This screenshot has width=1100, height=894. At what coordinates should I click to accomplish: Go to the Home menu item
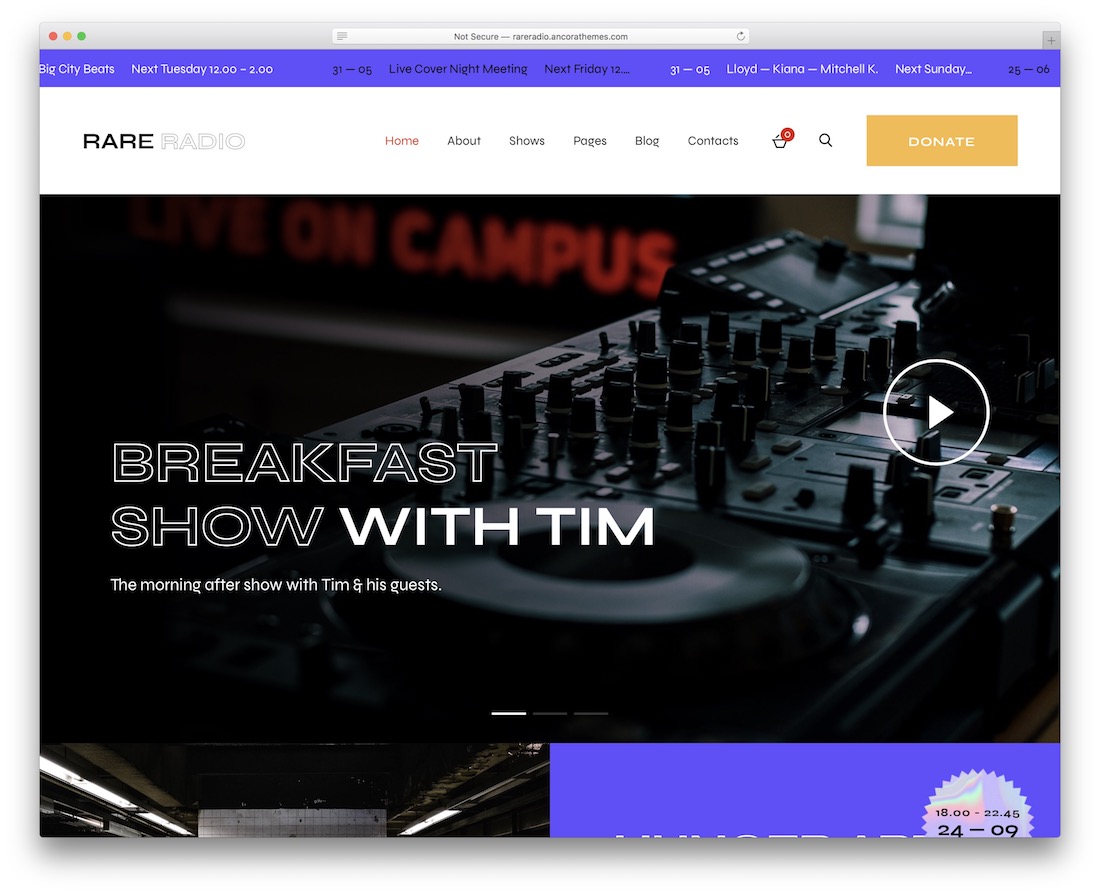402,140
